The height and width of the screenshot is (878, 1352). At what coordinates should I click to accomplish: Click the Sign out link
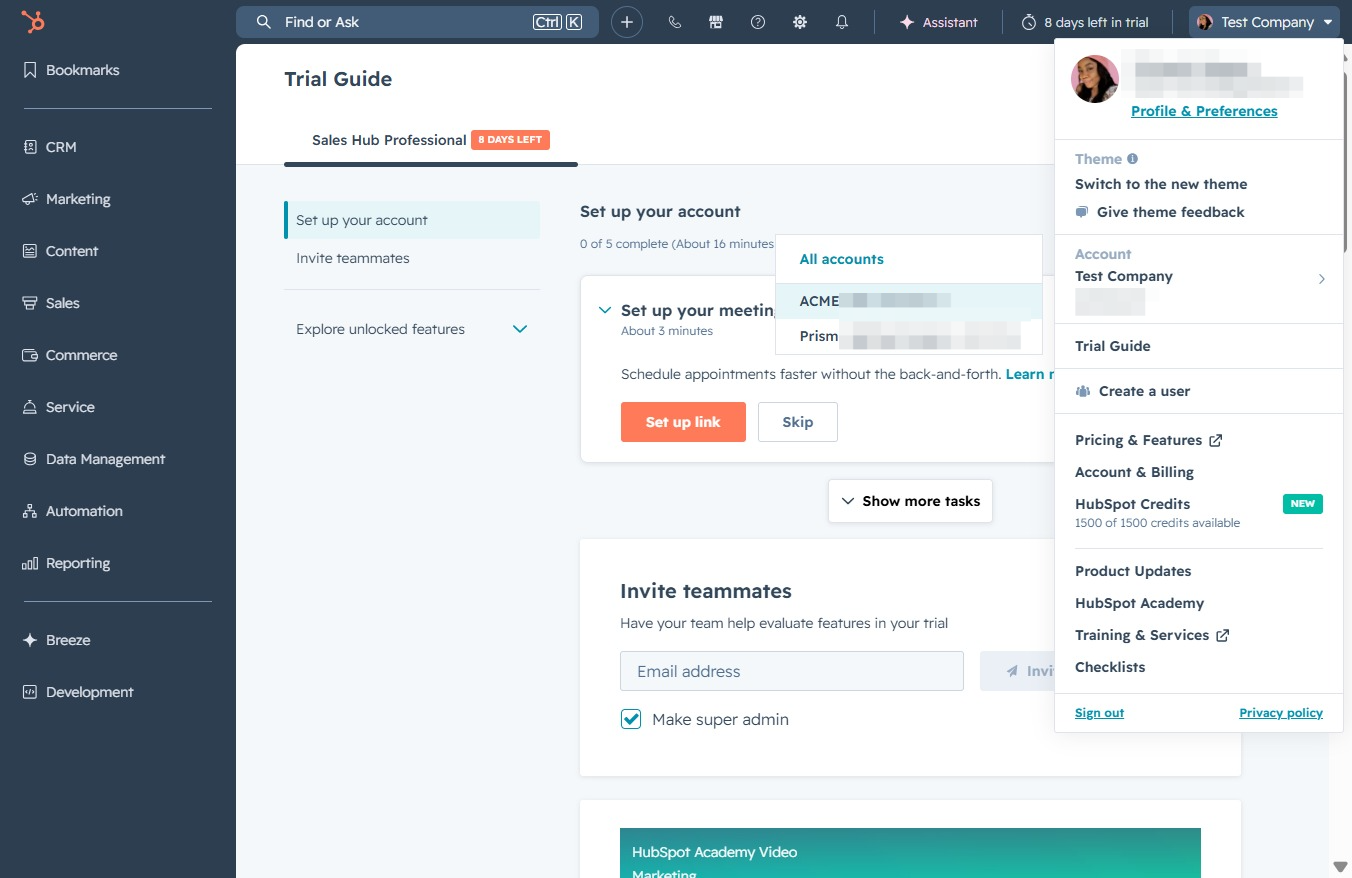click(x=1099, y=713)
